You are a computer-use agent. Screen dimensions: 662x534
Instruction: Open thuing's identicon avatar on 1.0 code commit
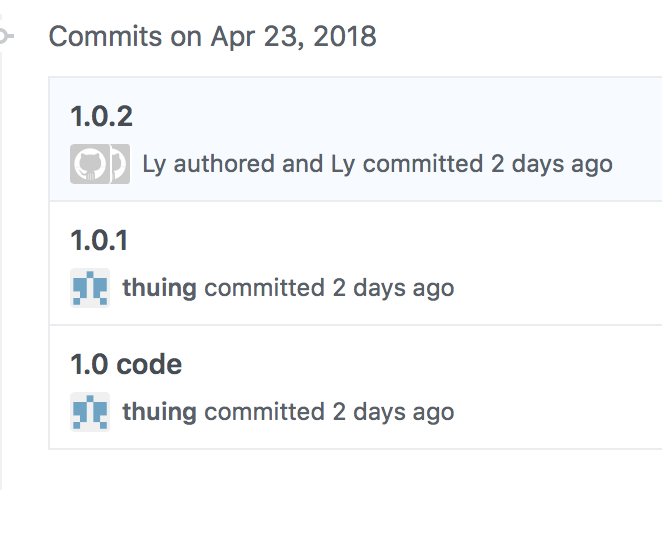[x=90, y=412]
